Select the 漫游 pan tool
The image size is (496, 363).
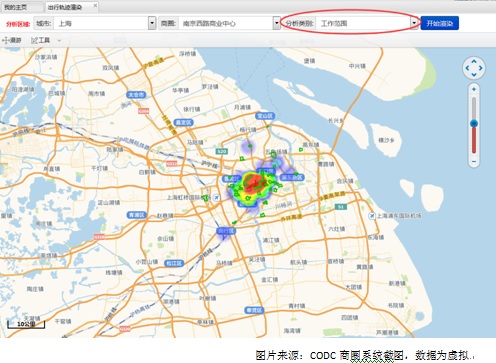[12, 40]
